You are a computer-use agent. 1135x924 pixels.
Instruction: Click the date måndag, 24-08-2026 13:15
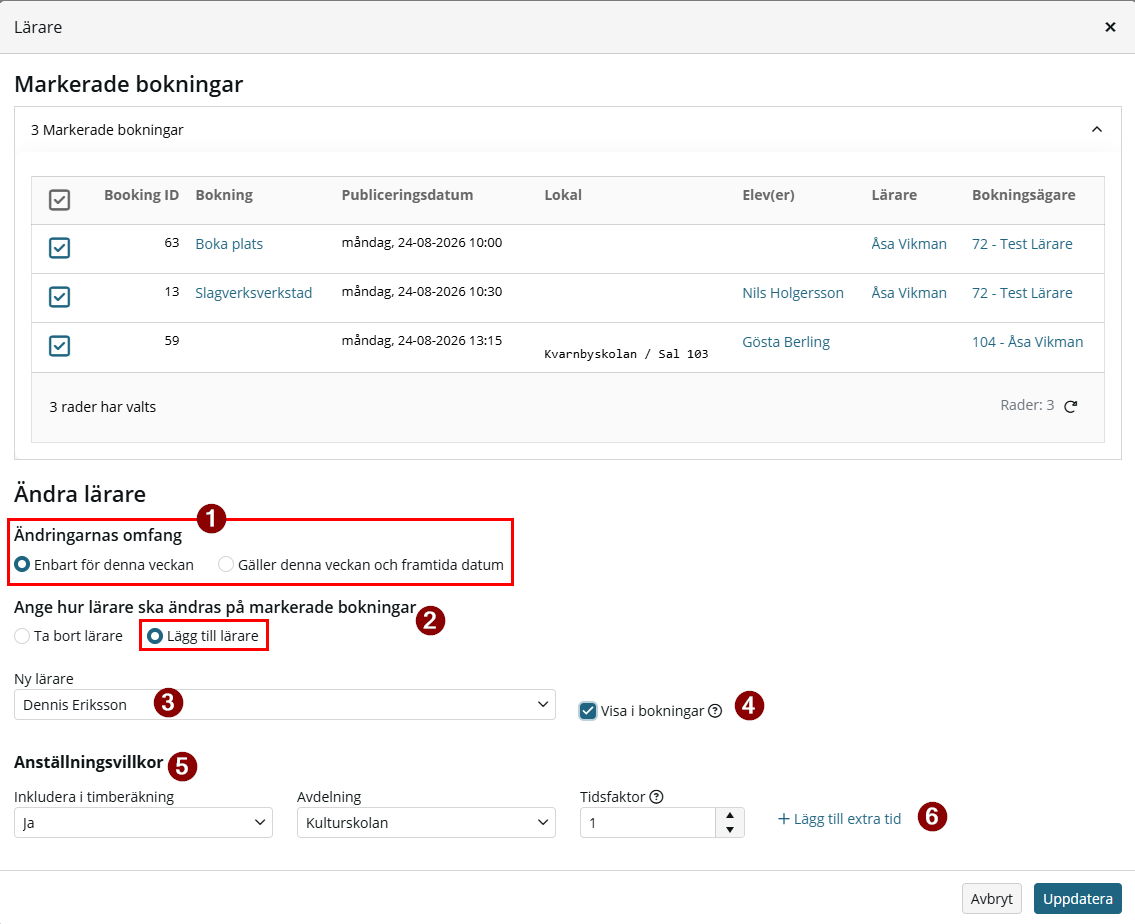tap(422, 340)
